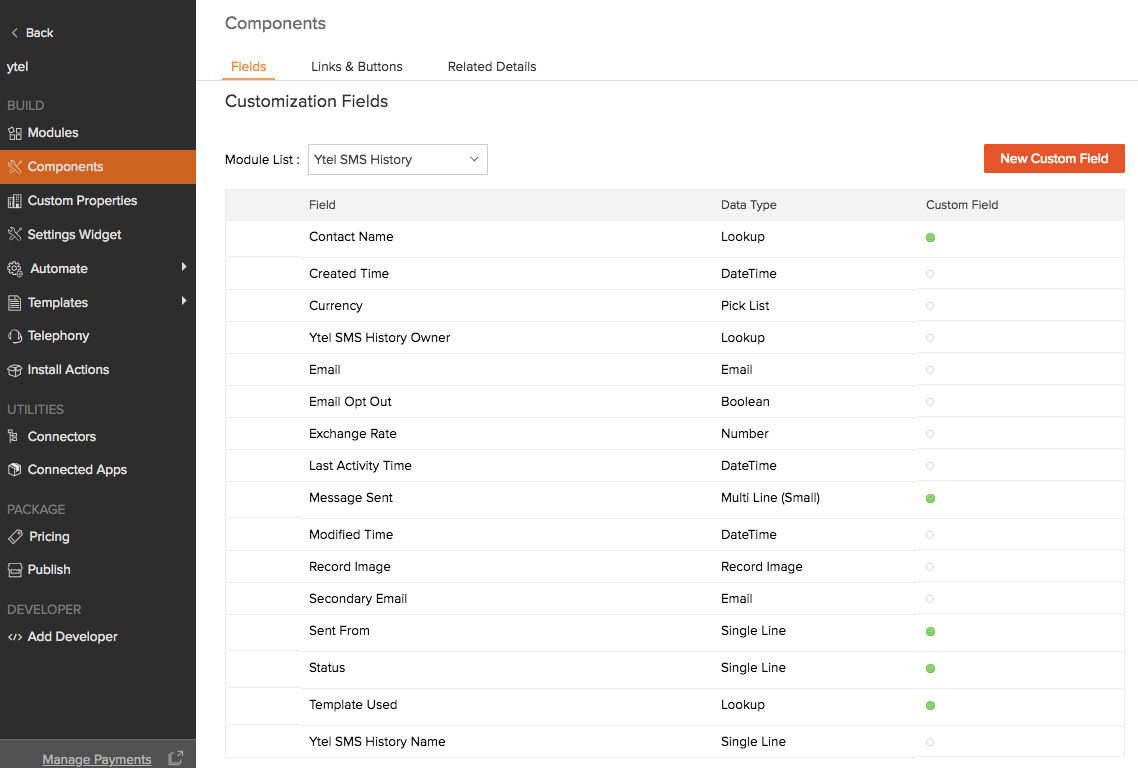Click the Pricing tag icon
This screenshot has height=768, width=1138.
click(x=15, y=536)
